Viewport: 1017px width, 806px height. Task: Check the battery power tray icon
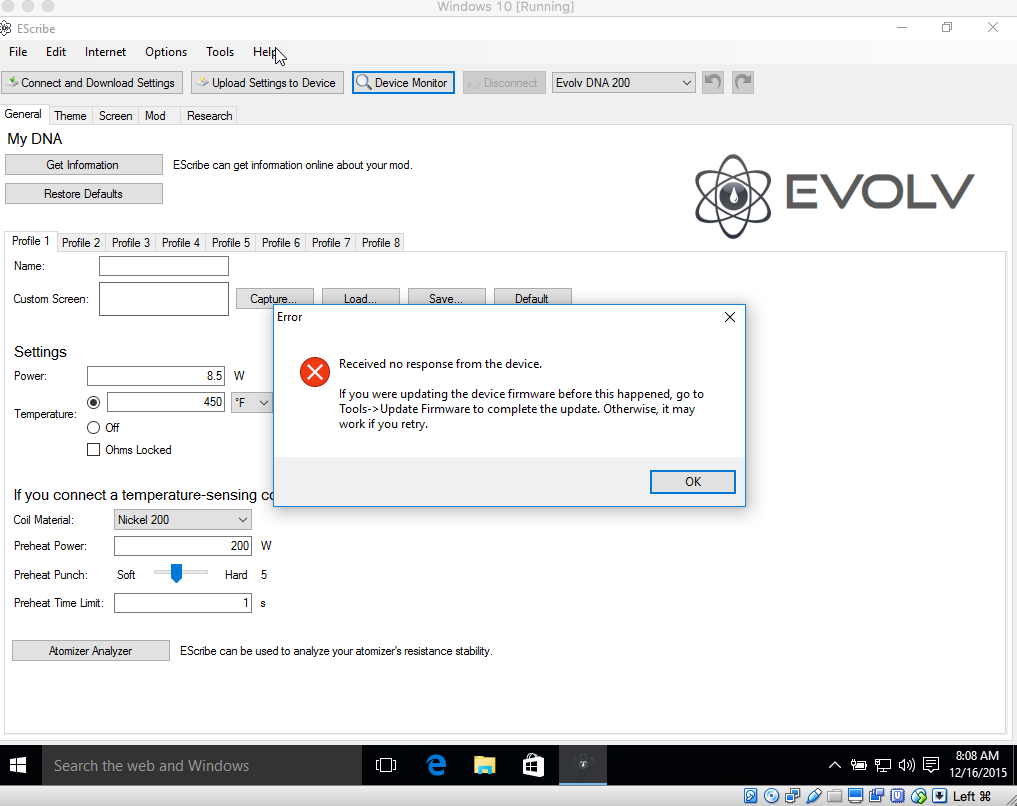tap(859, 765)
